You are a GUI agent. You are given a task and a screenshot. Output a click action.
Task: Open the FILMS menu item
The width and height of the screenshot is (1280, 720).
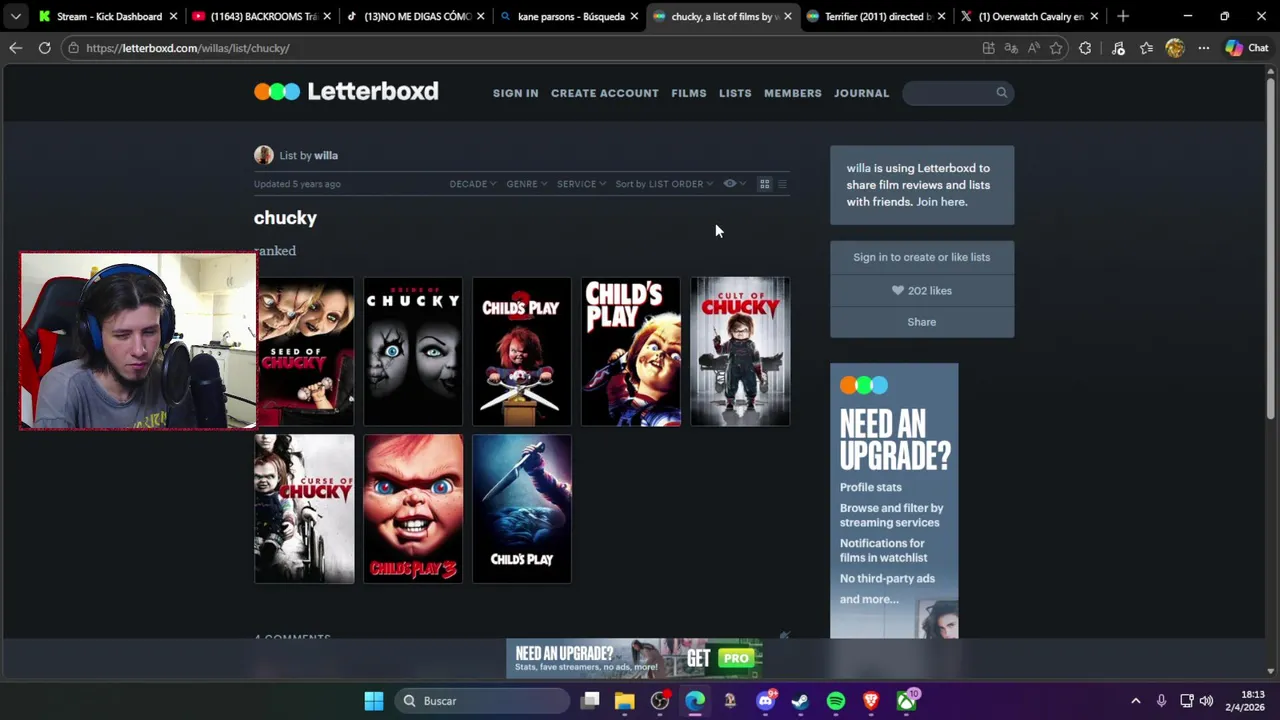(689, 93)
